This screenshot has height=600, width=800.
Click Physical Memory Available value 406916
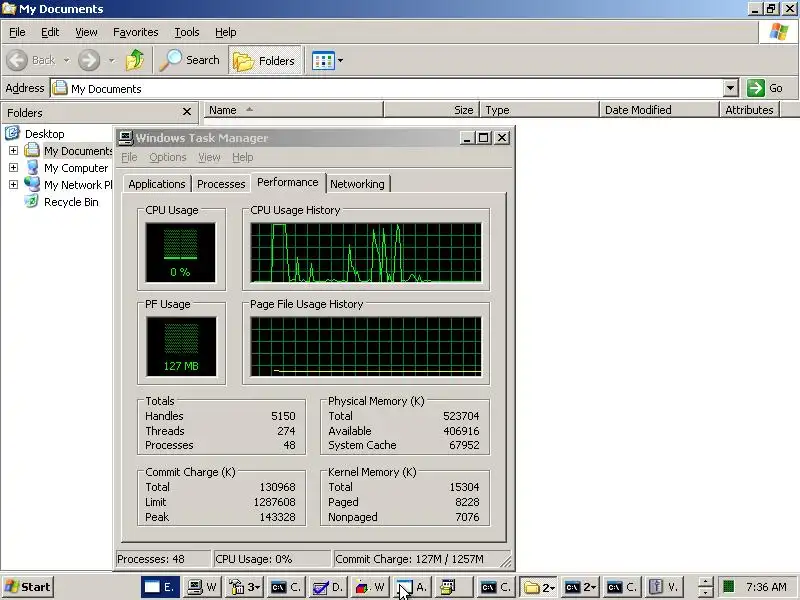pyautogui.click(x=461, y=431)
